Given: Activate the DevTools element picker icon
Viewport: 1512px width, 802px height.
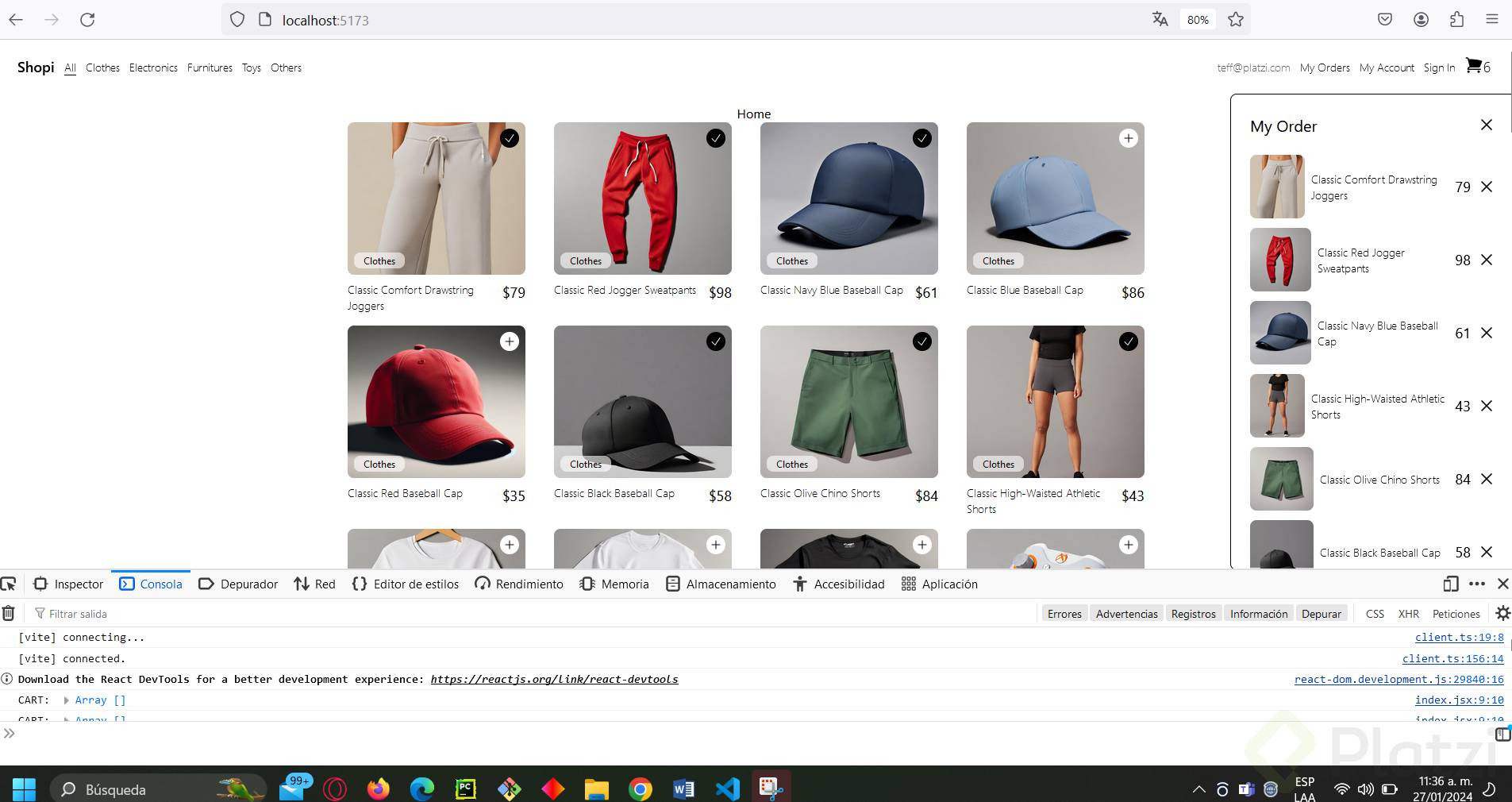Looking at the screenshot, I should [9, 584].
